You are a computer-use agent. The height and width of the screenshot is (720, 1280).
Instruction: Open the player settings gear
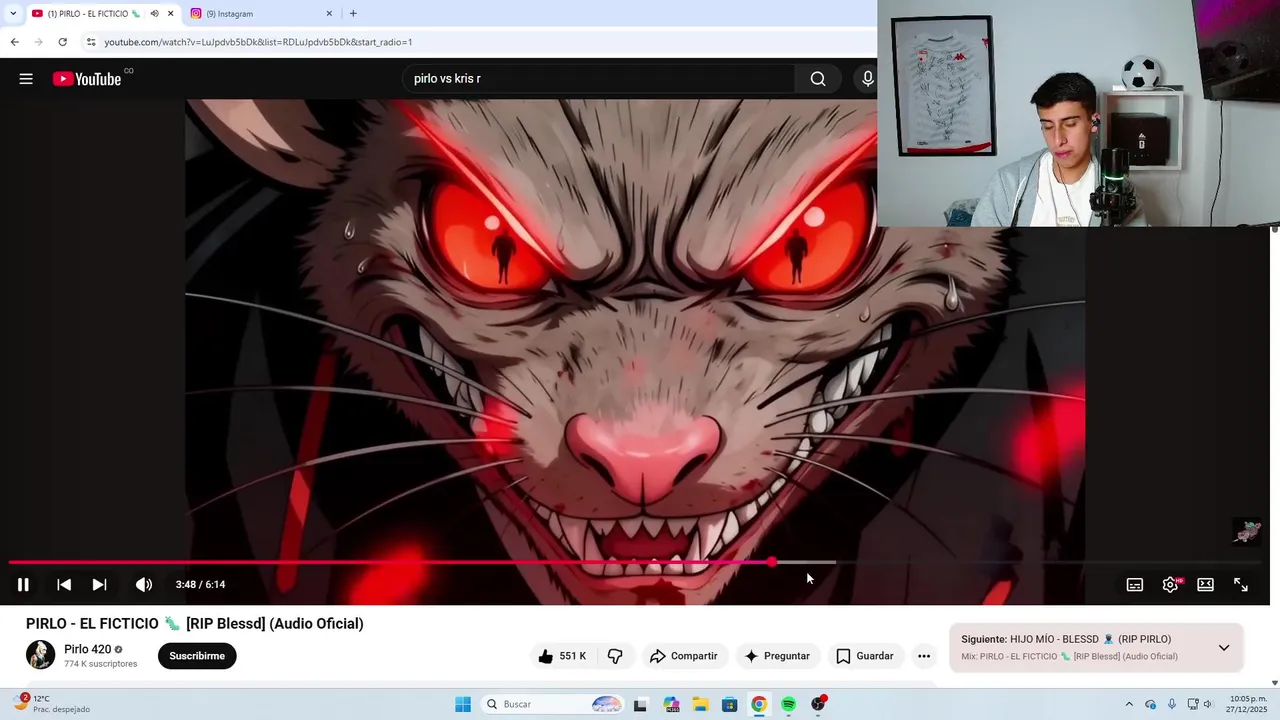point(1170,585)
